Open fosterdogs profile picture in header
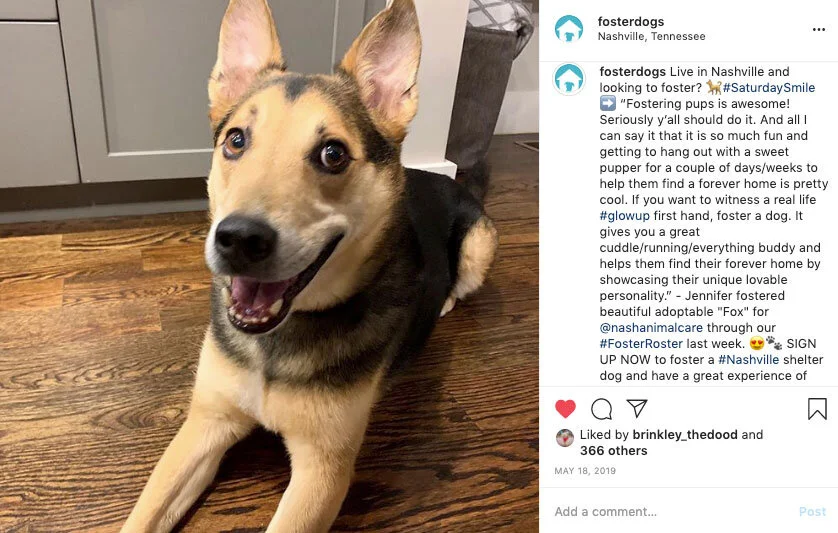This screenshot has height=533, width=838. click(569, 29)
